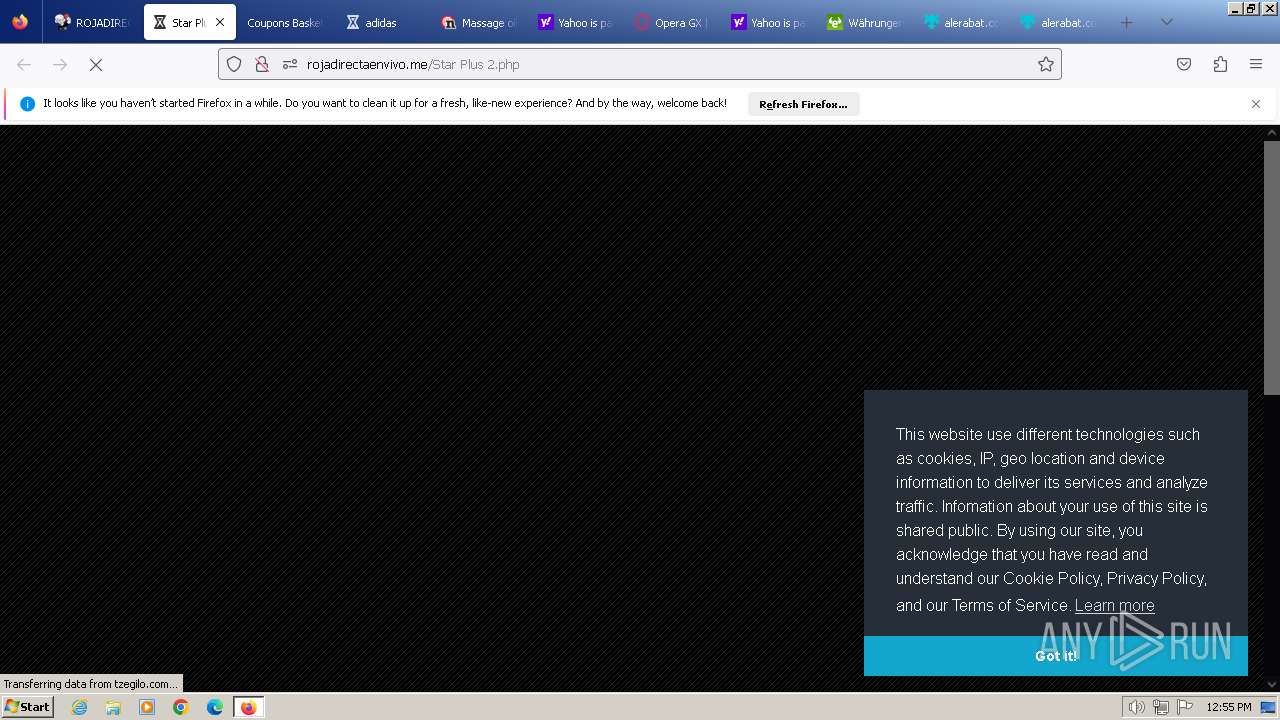Switch to the Währungen tab
1280x720 pixels.
[862, 22]
